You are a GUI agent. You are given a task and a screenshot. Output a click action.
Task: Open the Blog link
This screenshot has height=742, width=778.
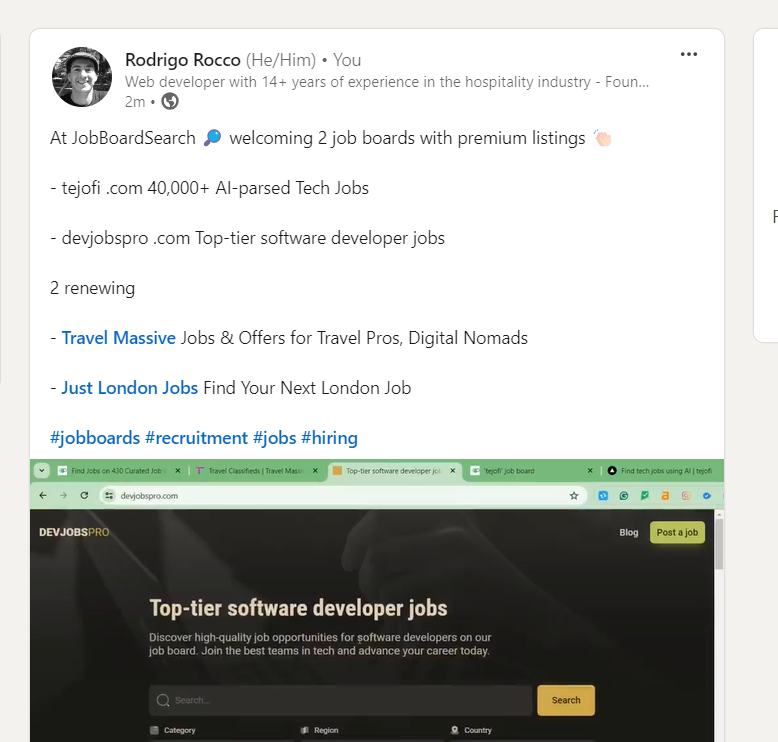tap(628, 532)
